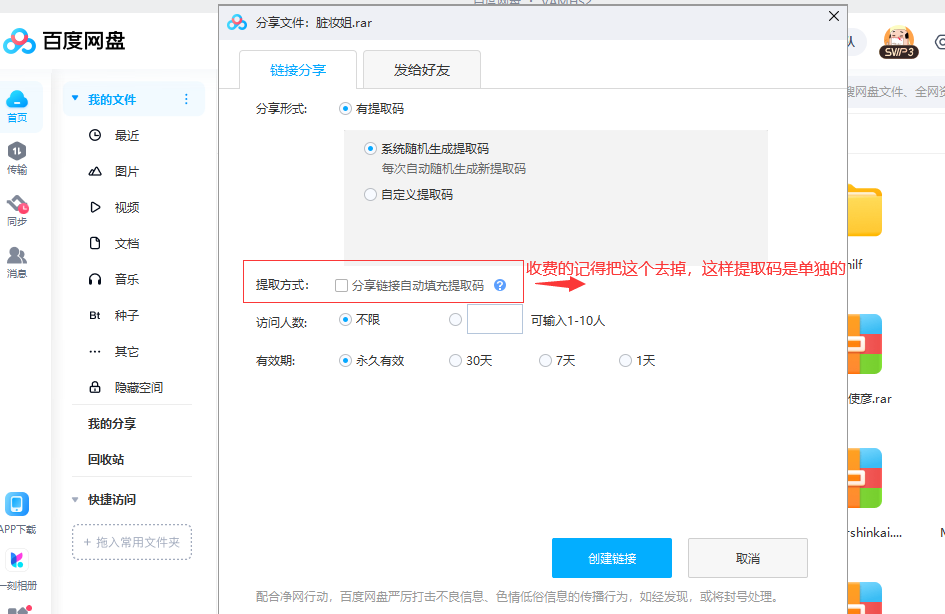Select the 7天 validity period
Image resolution: width=945 pixels, height=614 pixels.
[546, 360]
